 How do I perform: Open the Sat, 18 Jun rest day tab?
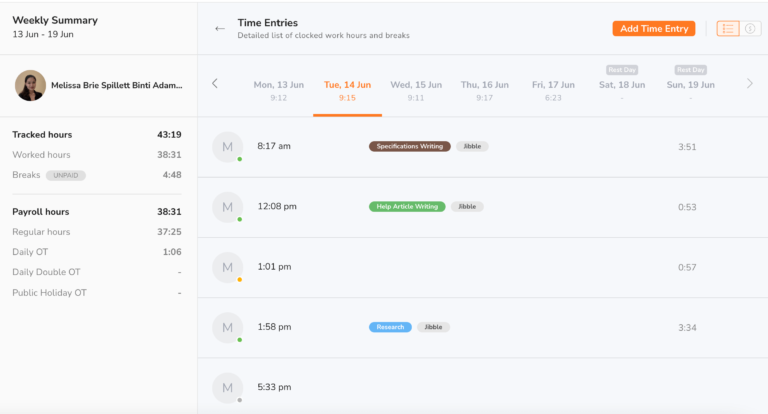621,88
